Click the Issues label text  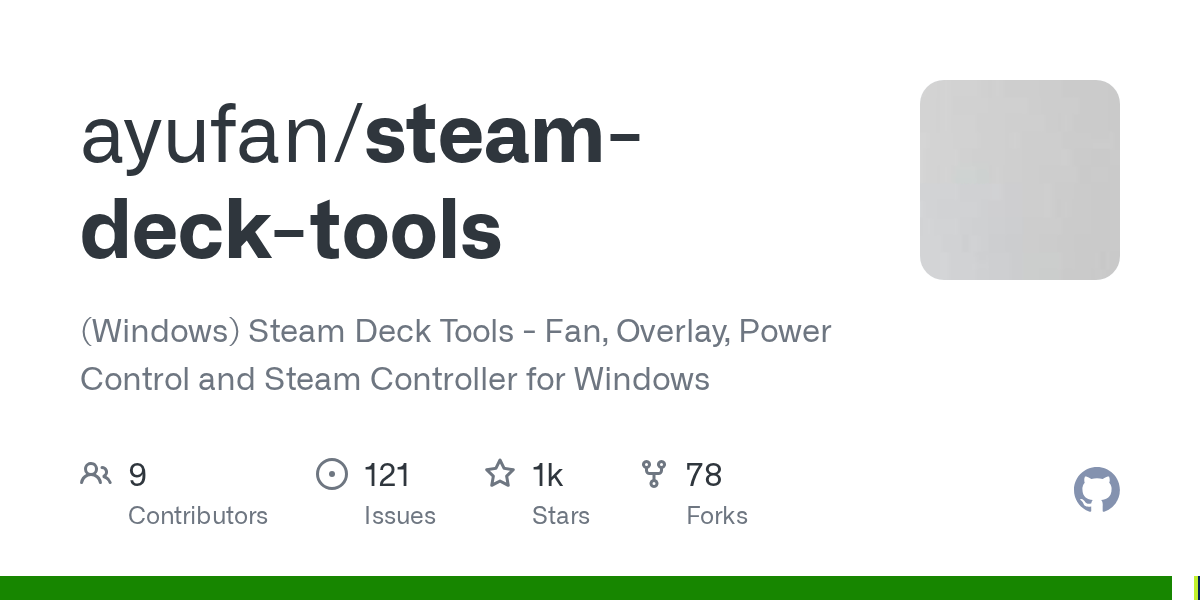(x=400, y=516)
